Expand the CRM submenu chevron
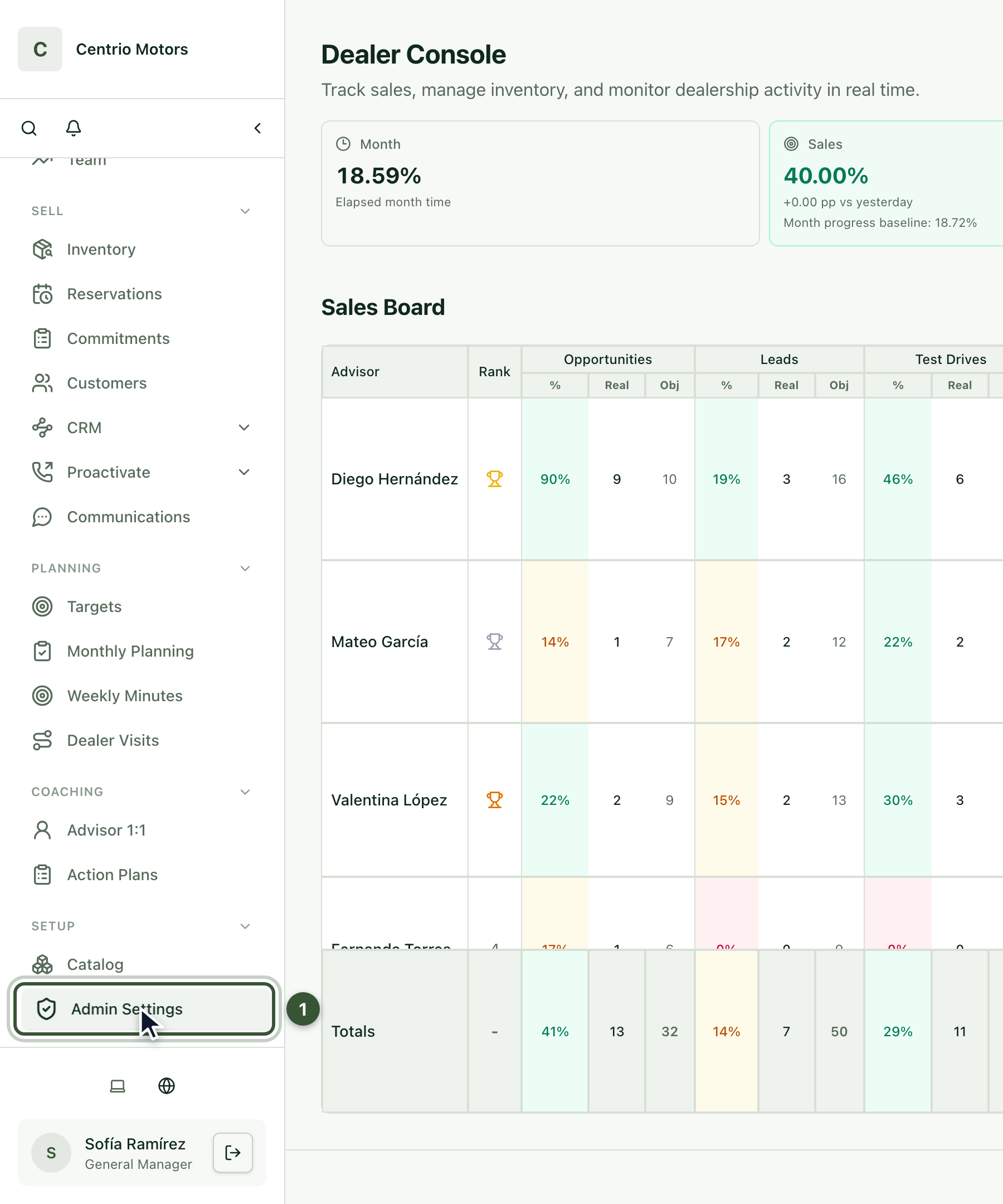This screenshot has width=1003, height=1204. [244, 428]
